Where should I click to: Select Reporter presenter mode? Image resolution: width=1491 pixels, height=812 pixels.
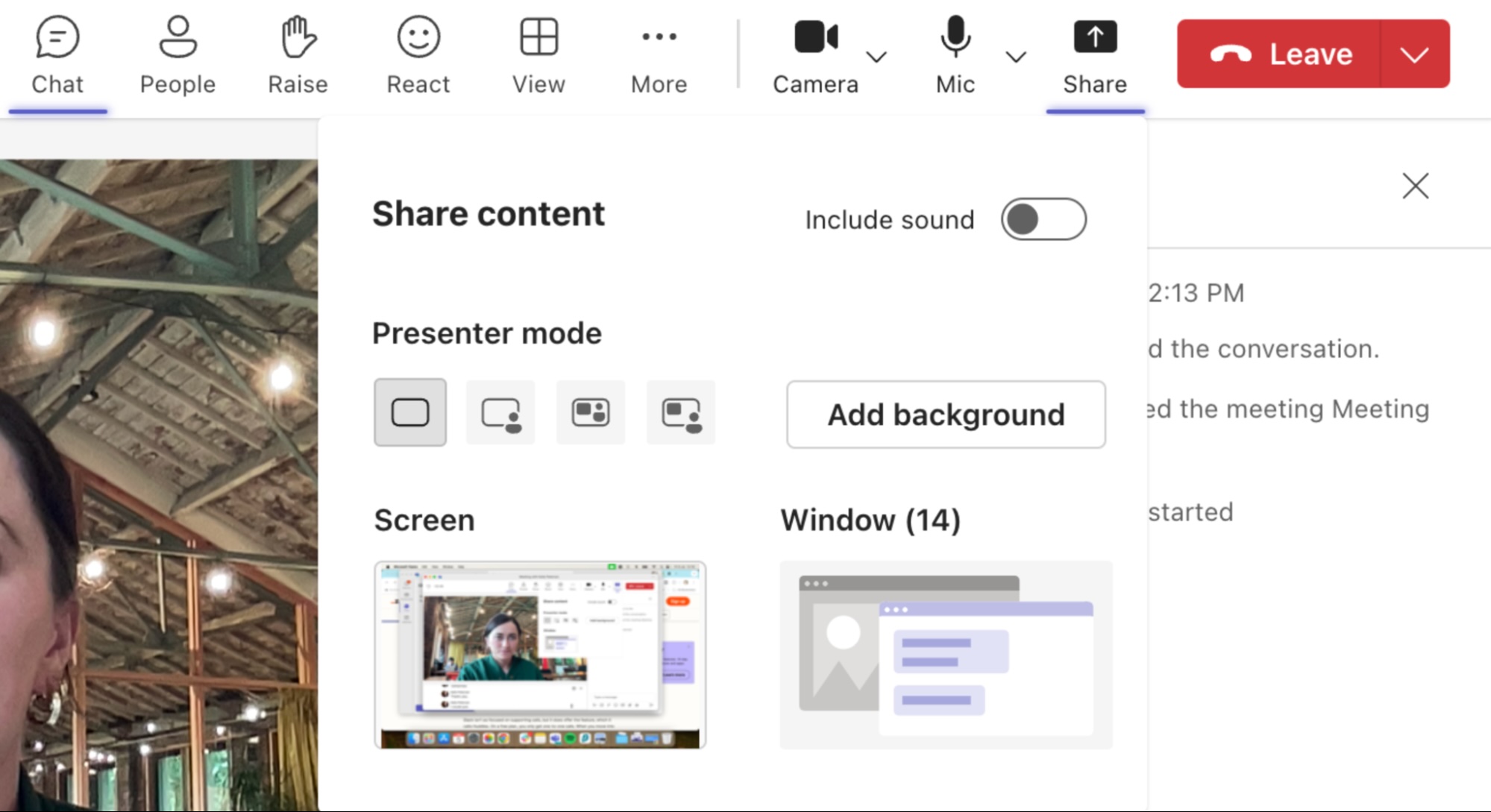click(681, 412)
